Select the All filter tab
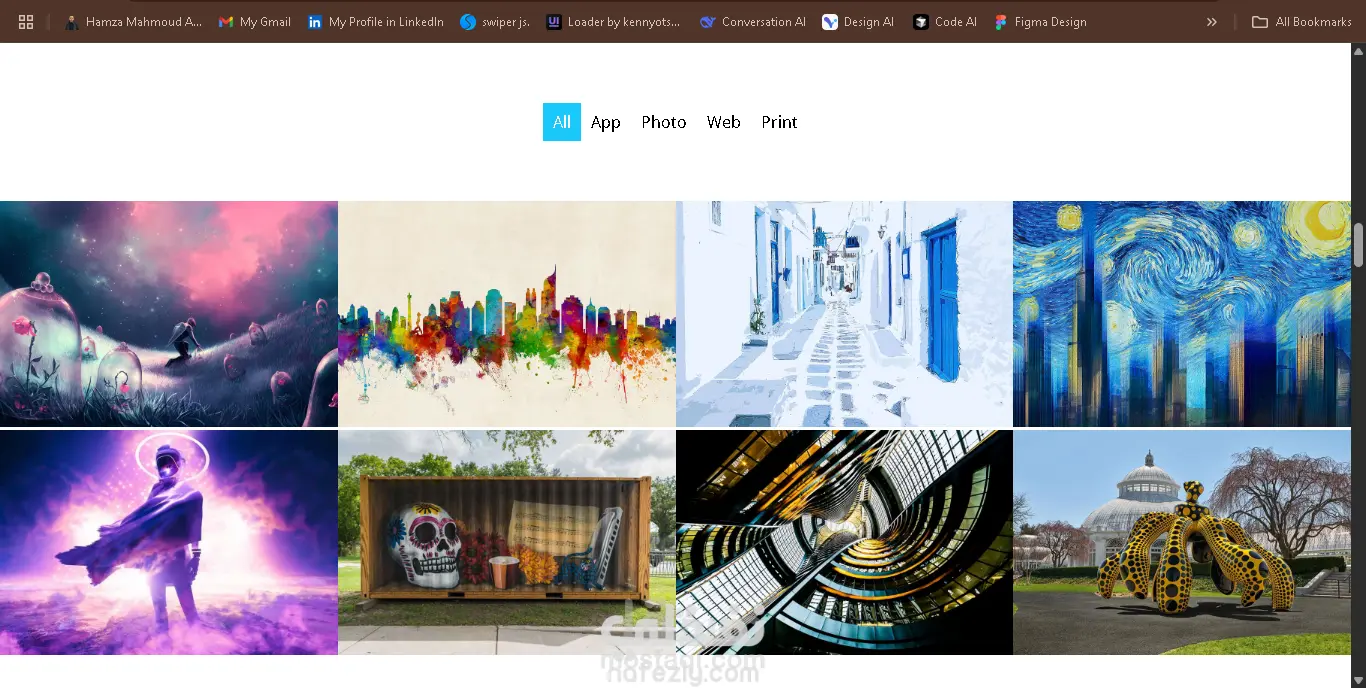 click(x=562, y=122)
